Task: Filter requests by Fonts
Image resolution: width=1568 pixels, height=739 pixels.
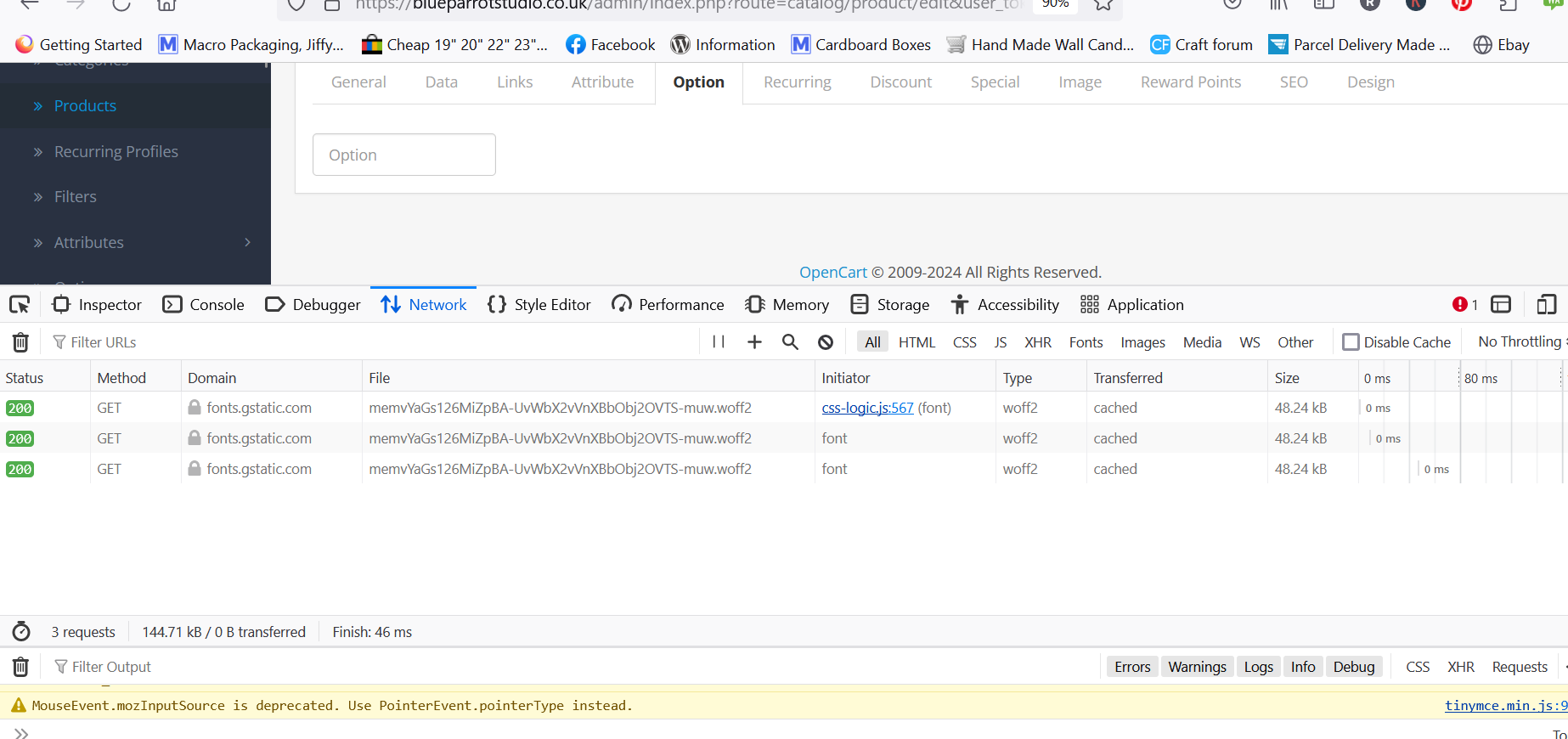Action: point(1086,342)
